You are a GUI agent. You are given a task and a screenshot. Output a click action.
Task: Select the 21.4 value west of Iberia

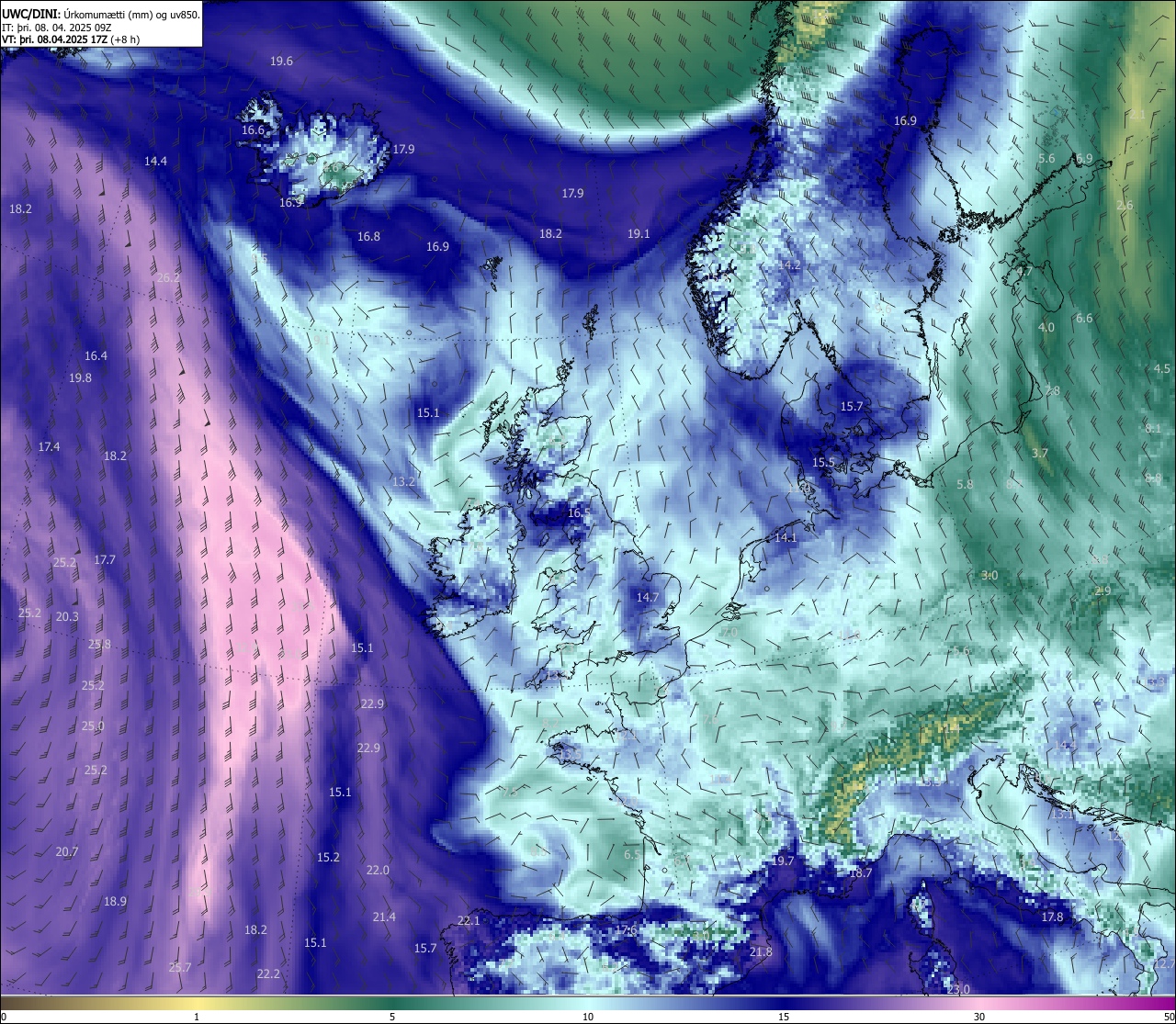pos(384,917)
